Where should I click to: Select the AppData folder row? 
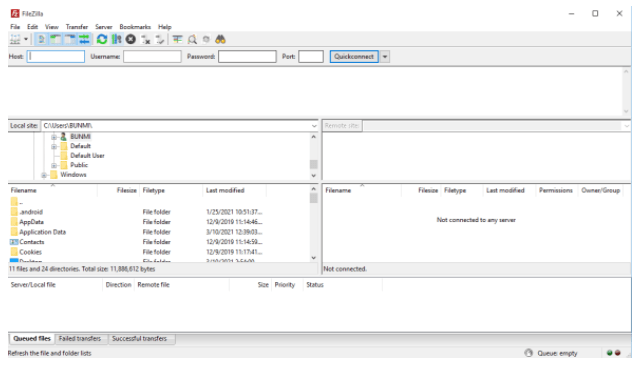pyautogui.click(x=159, y=222)
